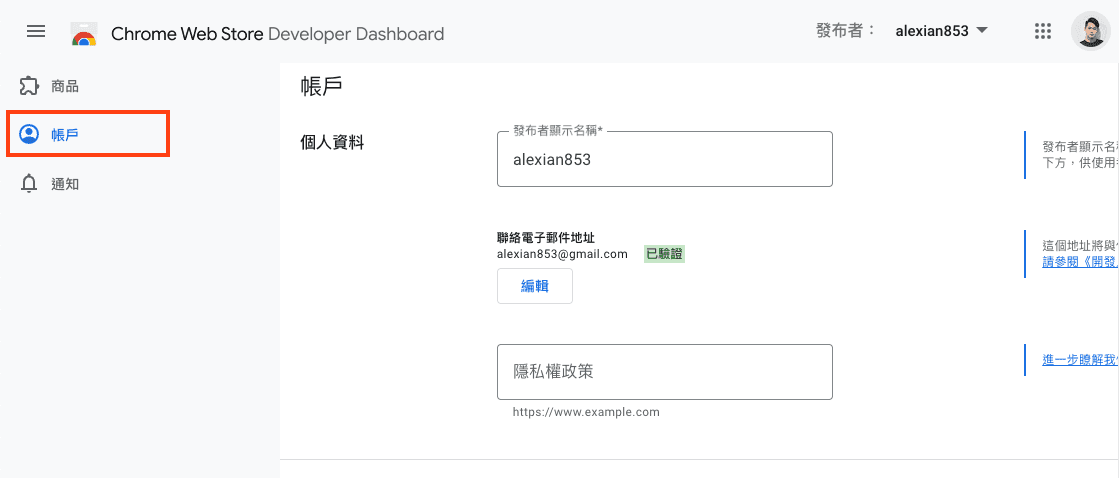Open the hamburger main menu
Viewport: 1119px width, 478px height.
point(36,32)
